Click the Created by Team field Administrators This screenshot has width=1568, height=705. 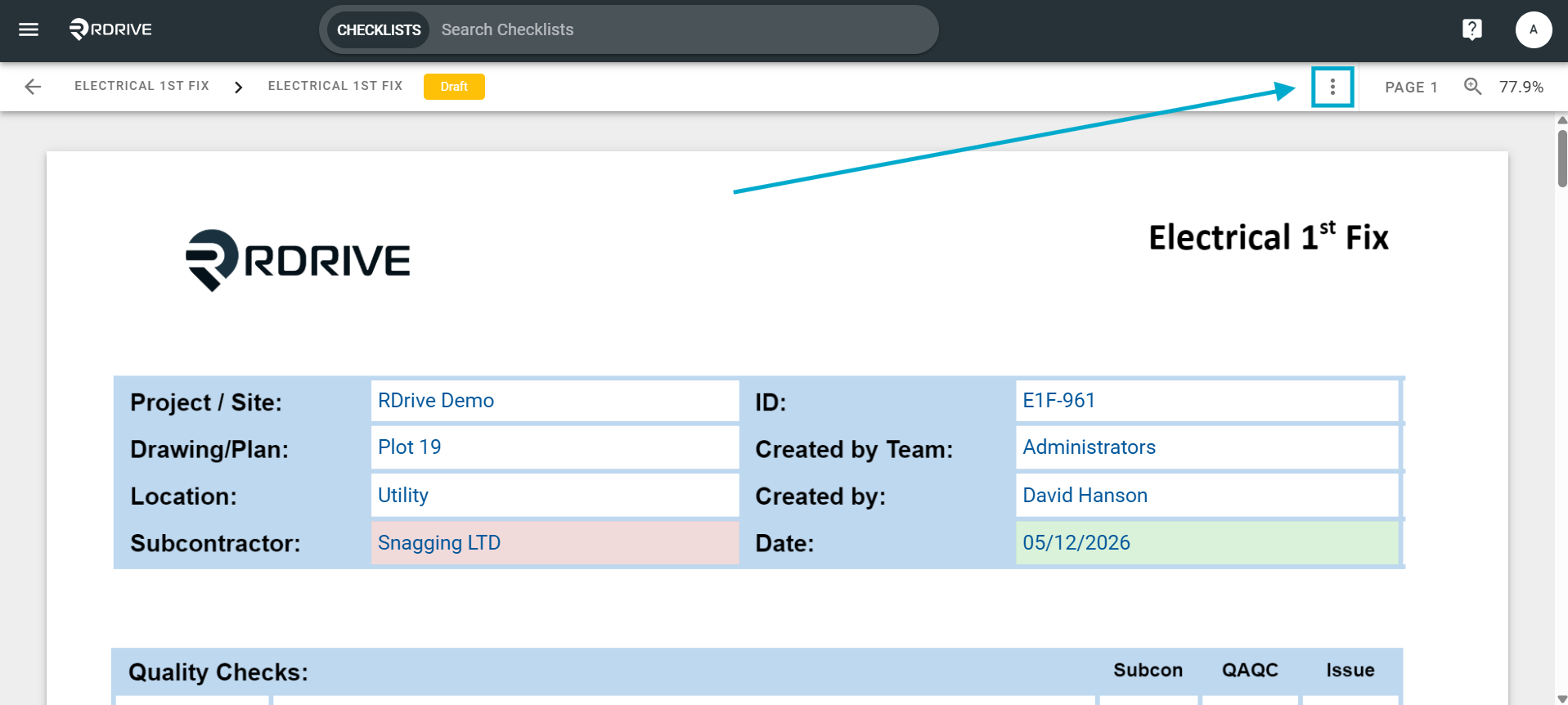(1207, 447)
